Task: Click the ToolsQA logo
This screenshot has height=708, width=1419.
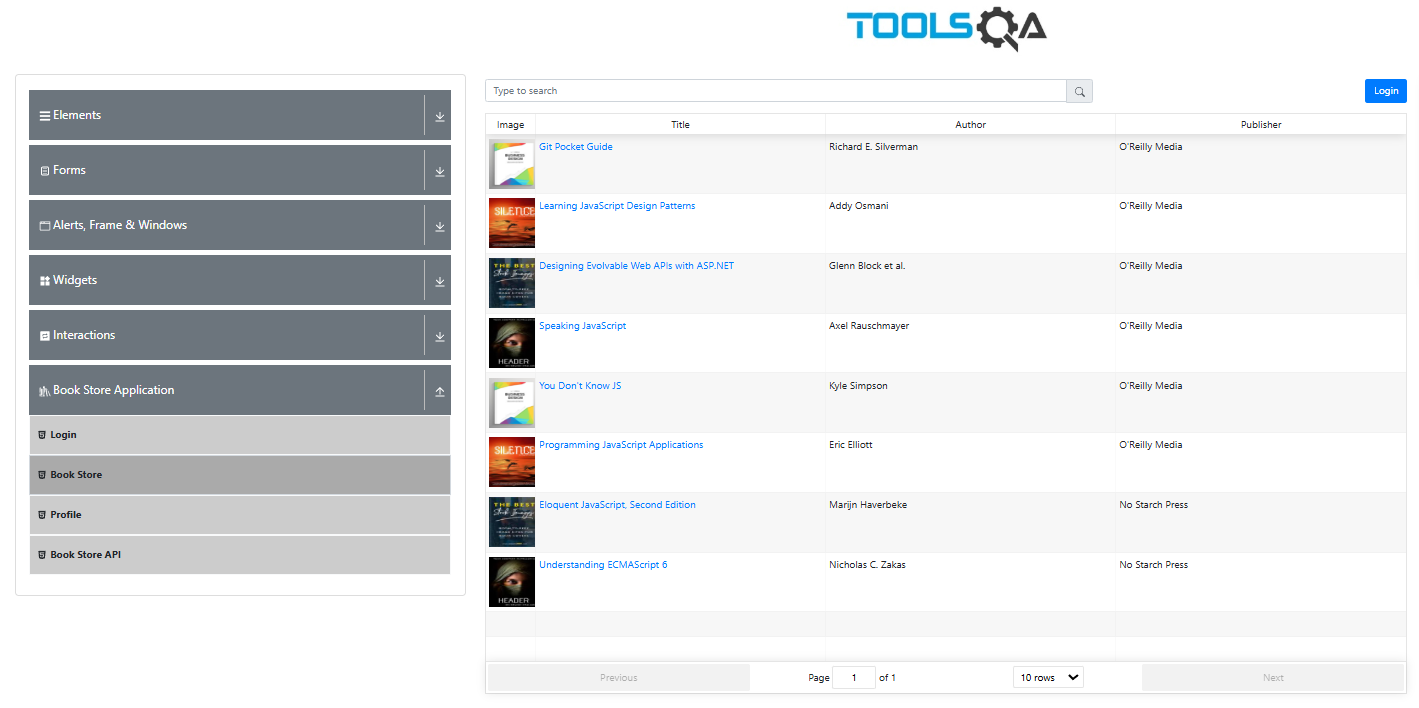Action: click(x=946, y=27)
